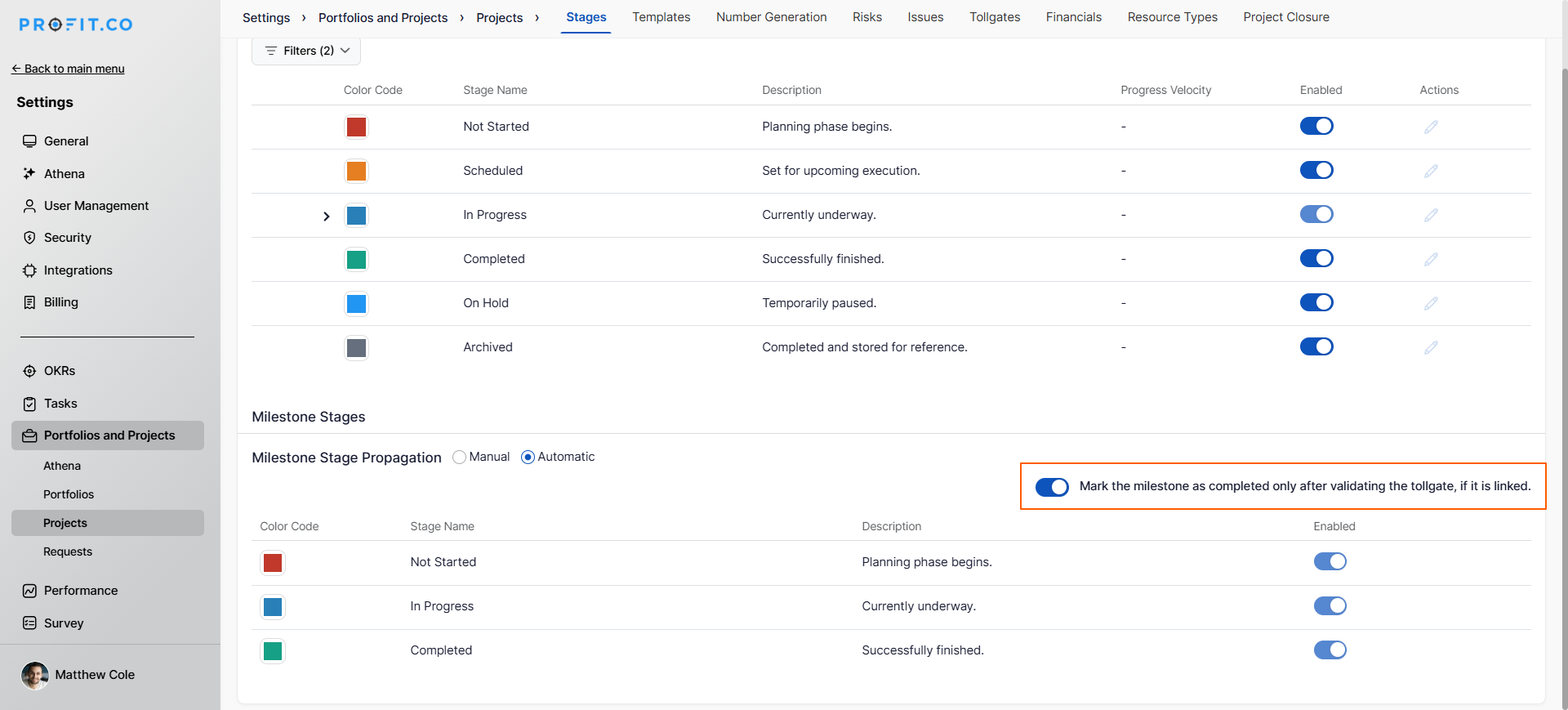This screenshot has width=1568, height=710.
Task: Open the Security shield settings
Action: pos(29,238)
